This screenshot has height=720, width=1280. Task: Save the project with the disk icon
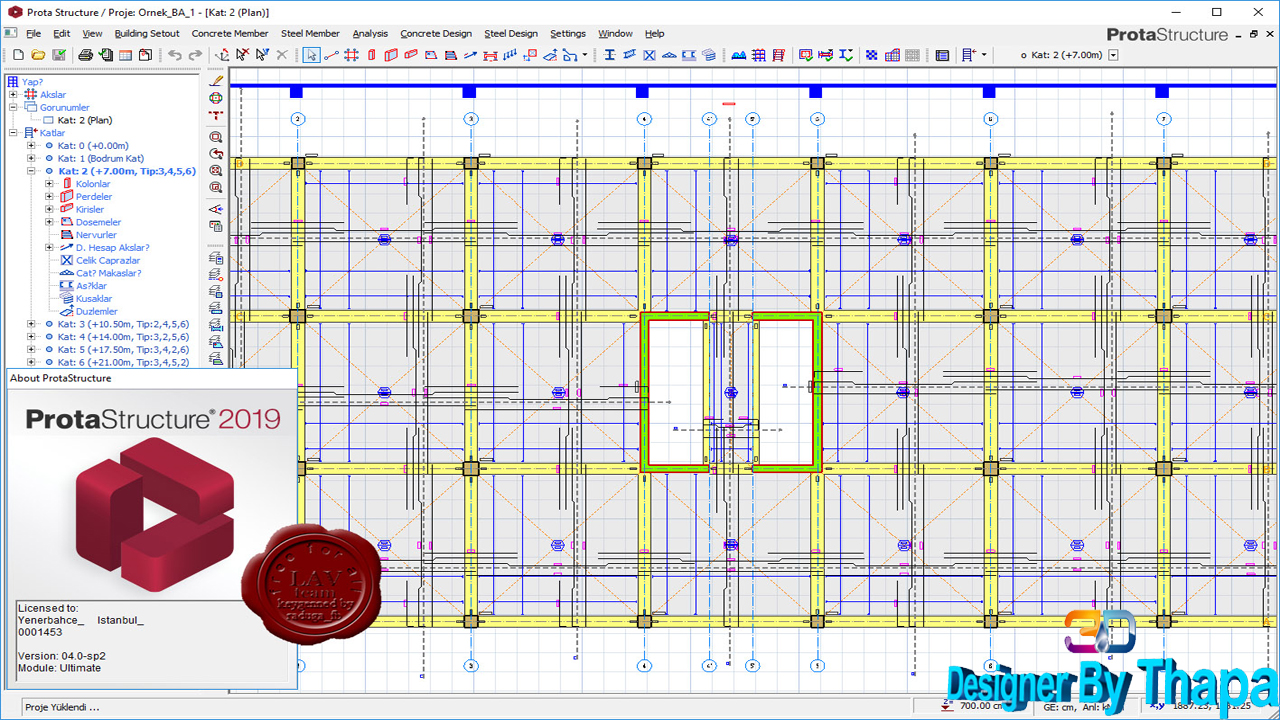point(59,55)
